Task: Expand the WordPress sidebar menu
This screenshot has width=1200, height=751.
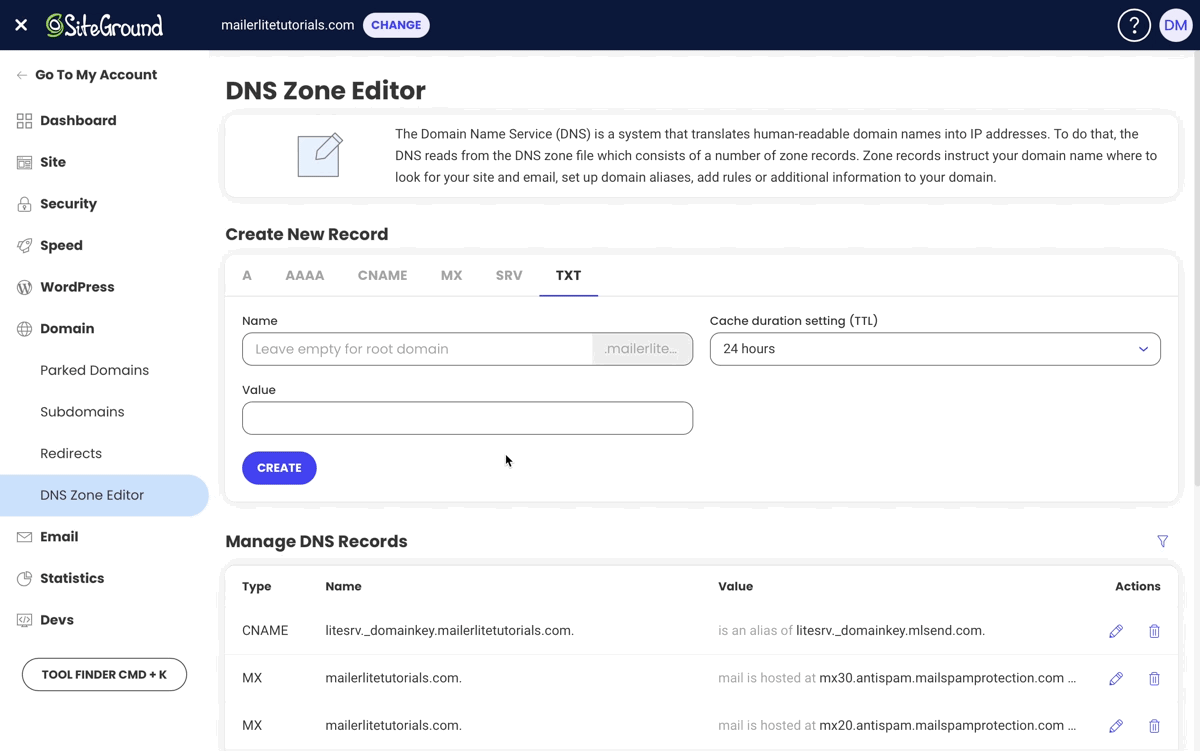Action: [x=77, y=287]
